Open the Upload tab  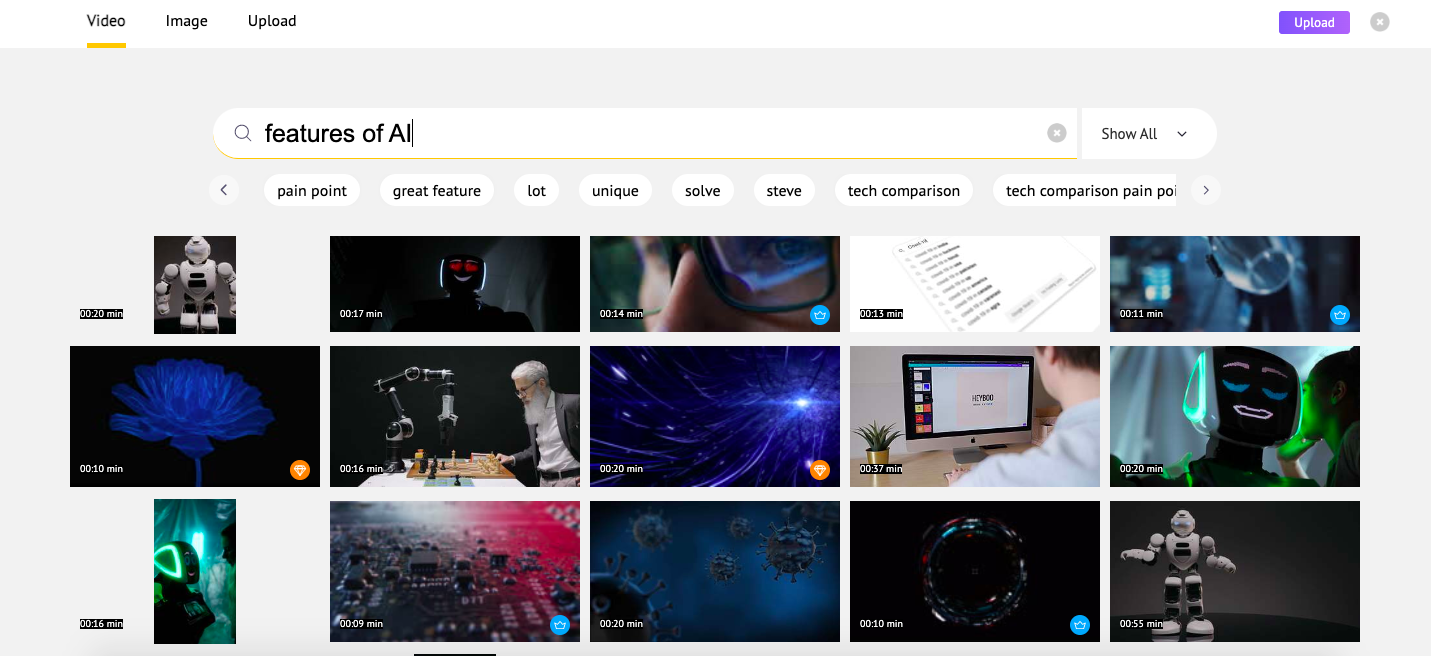272,21
